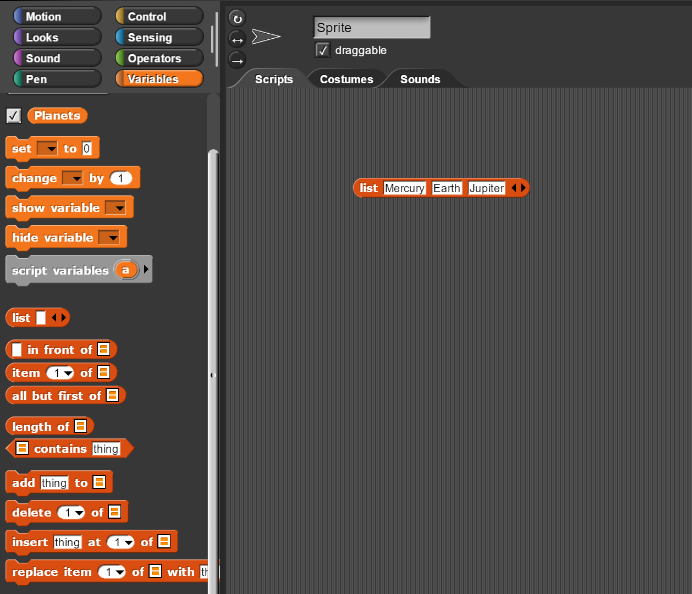
Task: Select the 'don't rotate' rotation style button
Action: click(x=237, y=58)
